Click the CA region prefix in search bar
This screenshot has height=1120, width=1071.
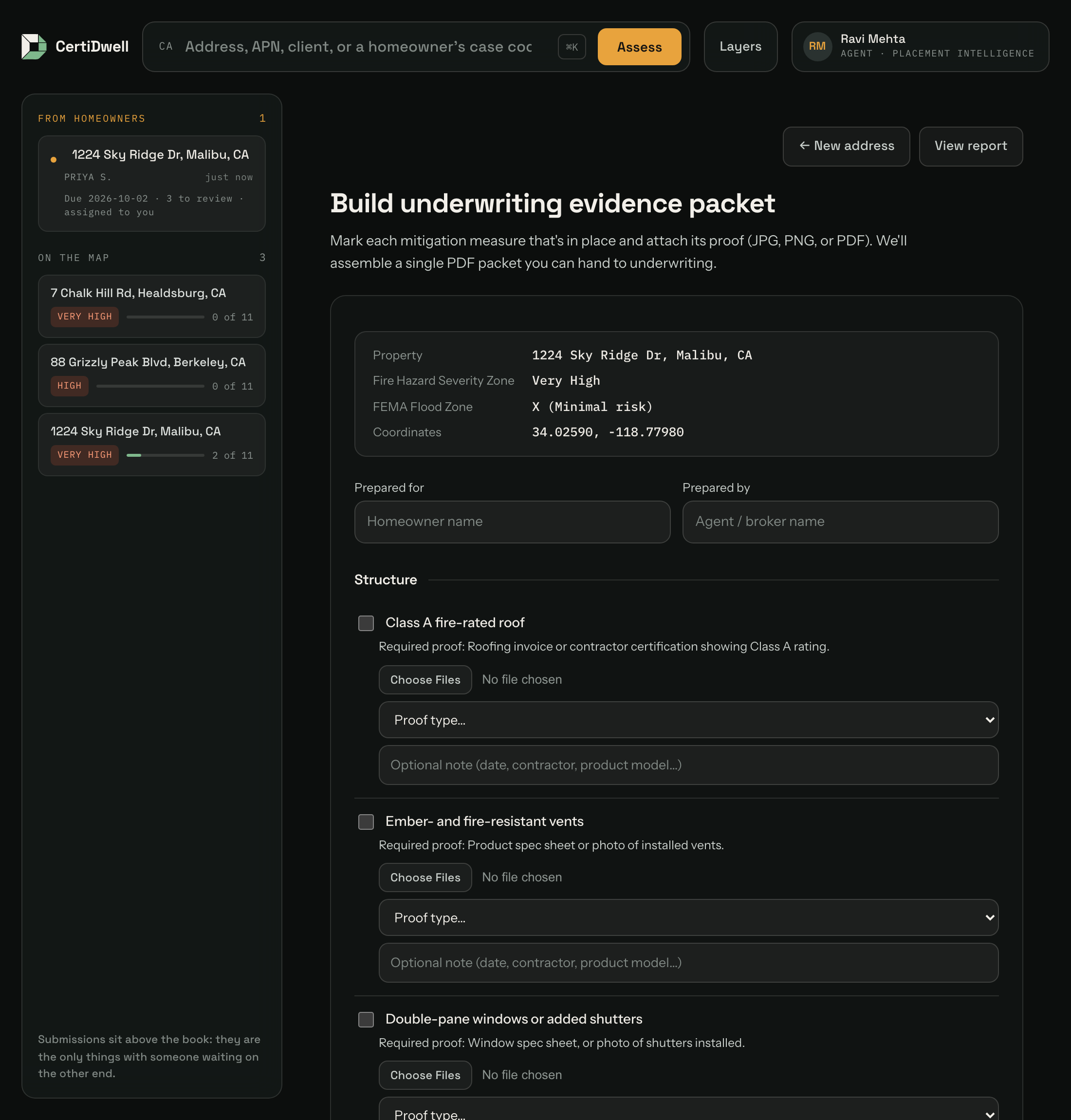point(166,47)
